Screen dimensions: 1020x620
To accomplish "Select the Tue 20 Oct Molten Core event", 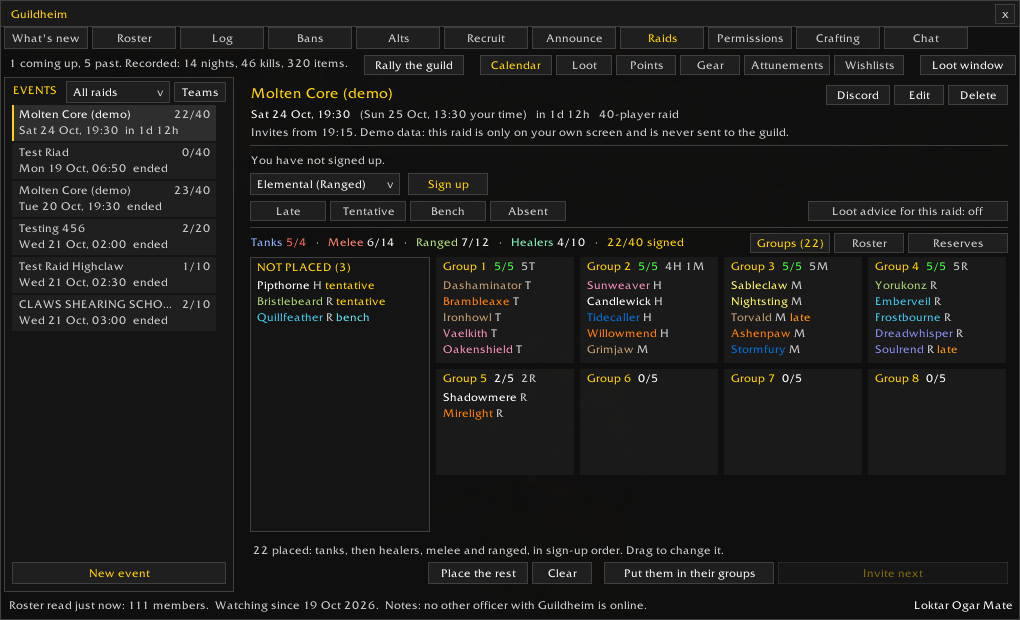I will [x=114, y=198].
